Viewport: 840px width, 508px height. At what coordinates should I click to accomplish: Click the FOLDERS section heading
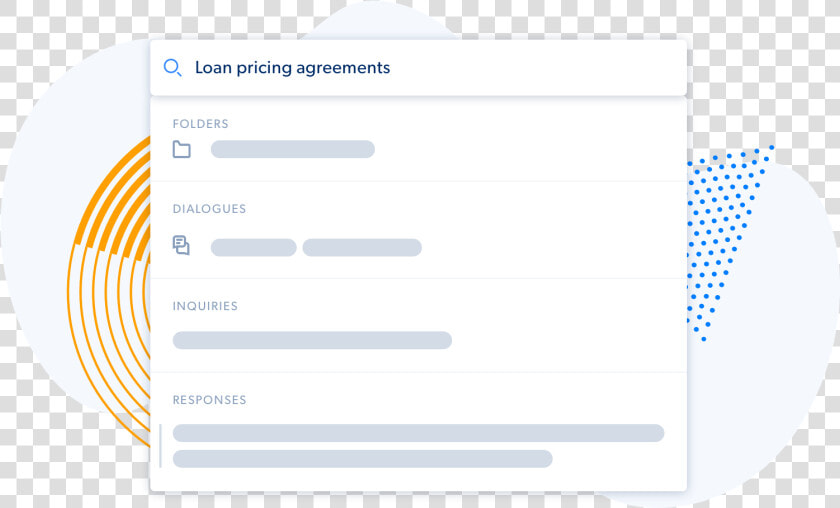click(200, 124)
